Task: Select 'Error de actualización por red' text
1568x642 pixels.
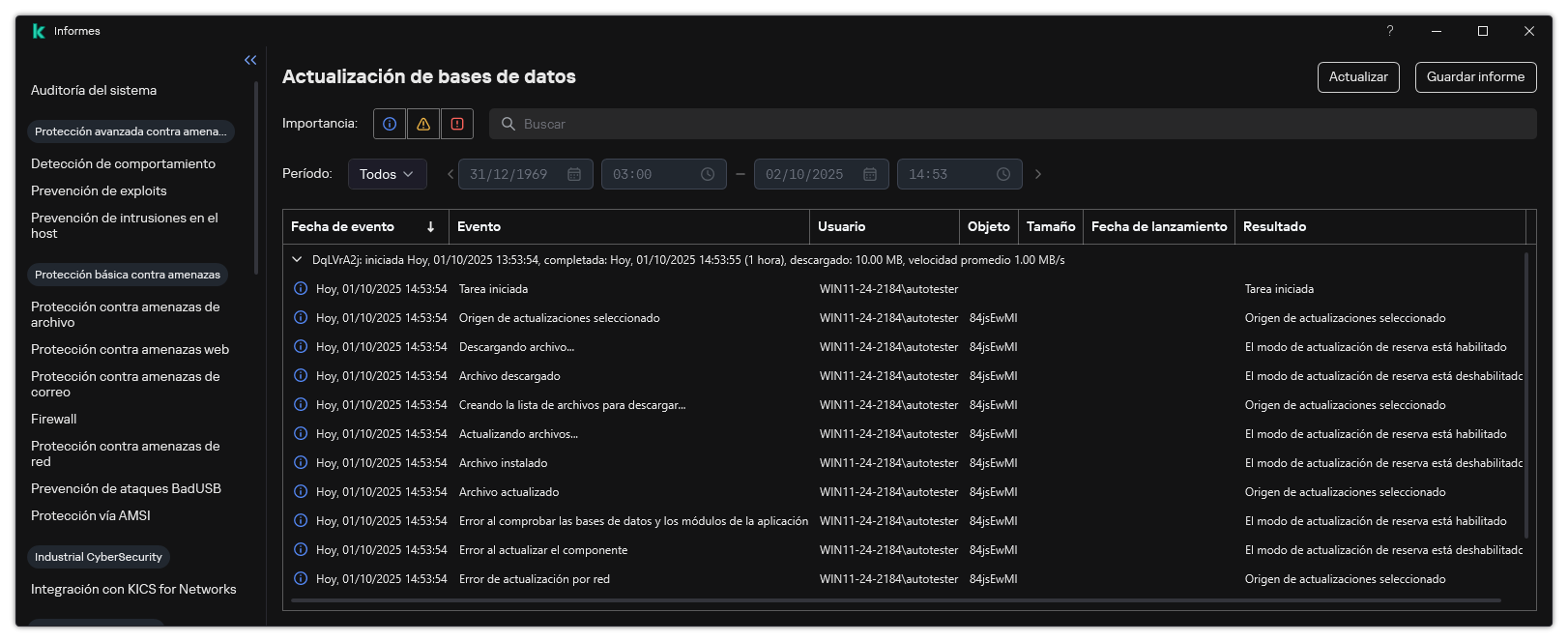Action: [x=535, y=579]
